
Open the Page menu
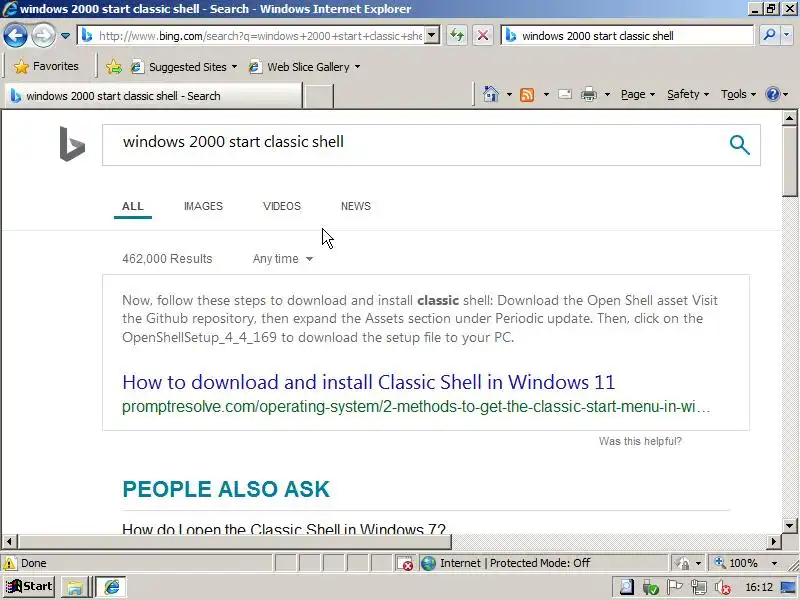tap(638, 94)
